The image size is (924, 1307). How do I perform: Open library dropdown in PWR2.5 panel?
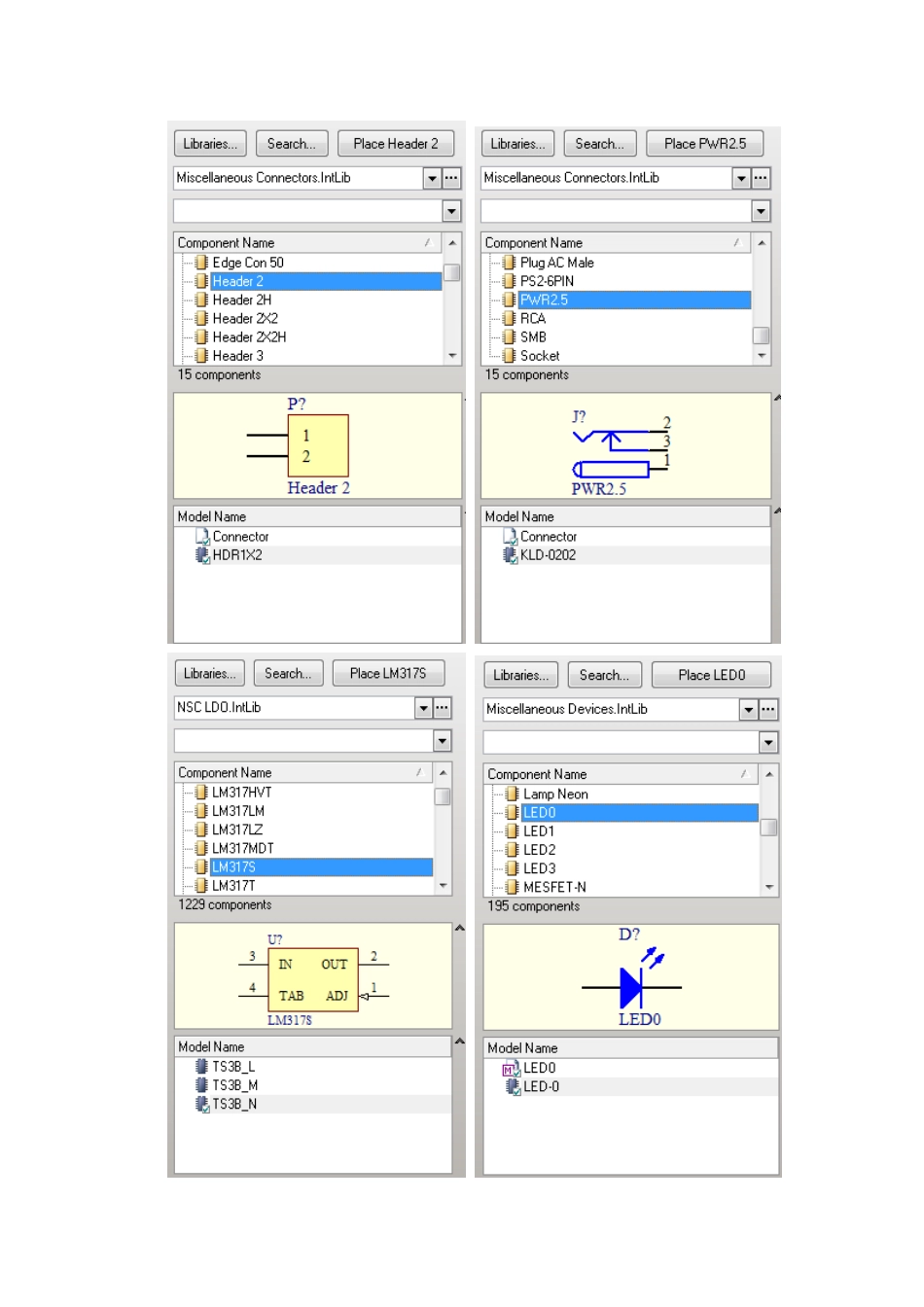point(741,178)
